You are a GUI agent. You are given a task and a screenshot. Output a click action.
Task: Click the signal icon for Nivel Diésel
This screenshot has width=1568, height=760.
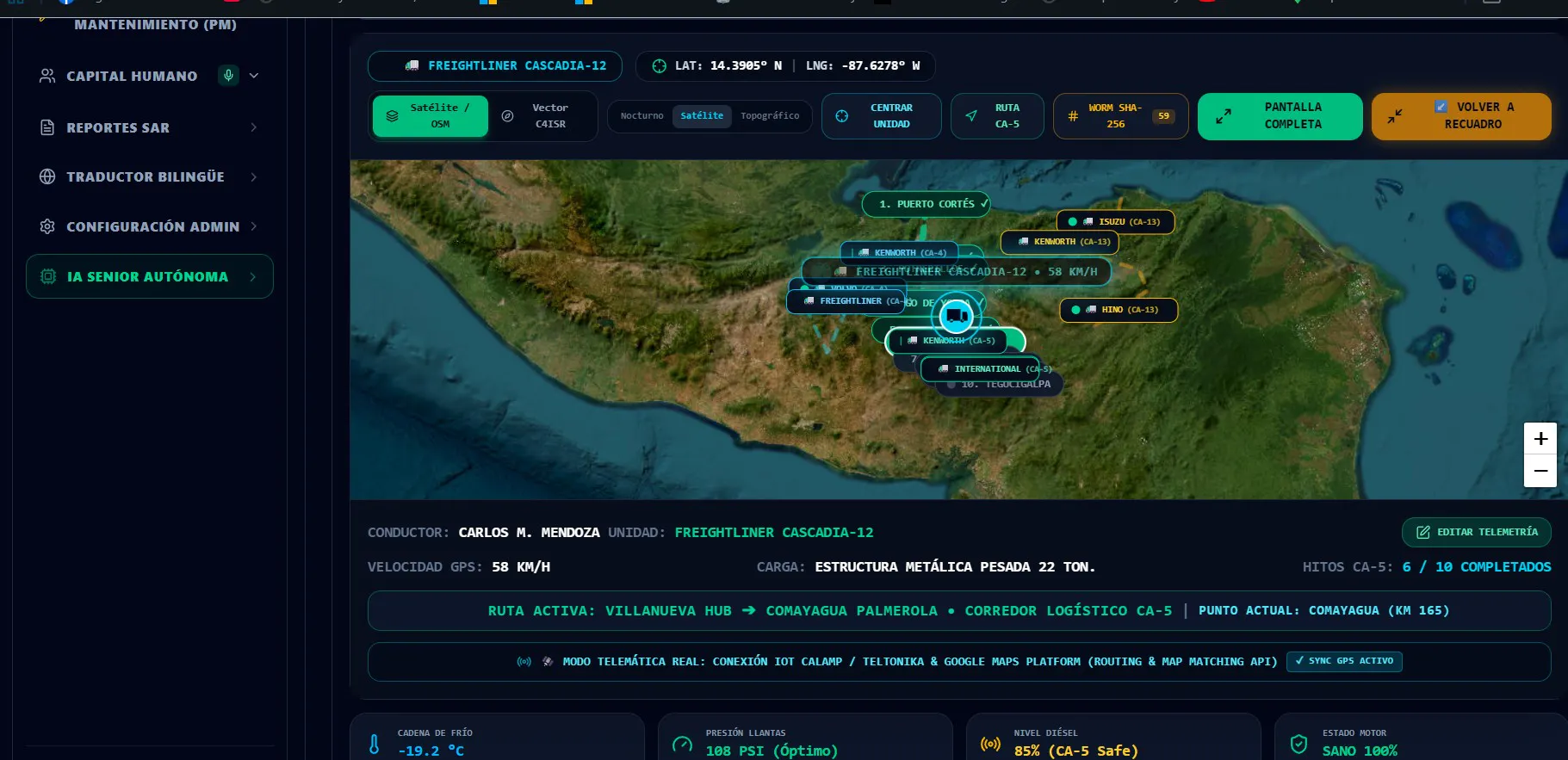tap(990, 744)
